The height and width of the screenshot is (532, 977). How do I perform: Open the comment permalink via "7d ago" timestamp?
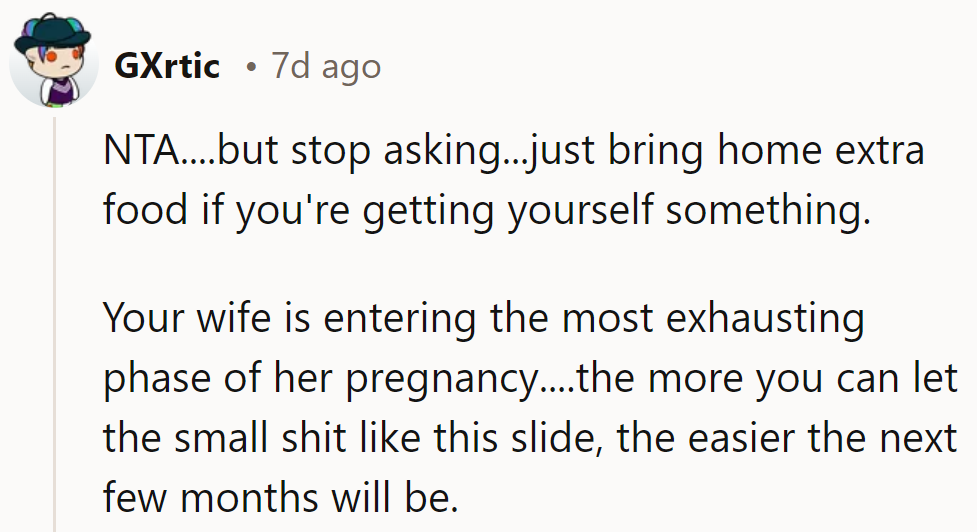326,66
